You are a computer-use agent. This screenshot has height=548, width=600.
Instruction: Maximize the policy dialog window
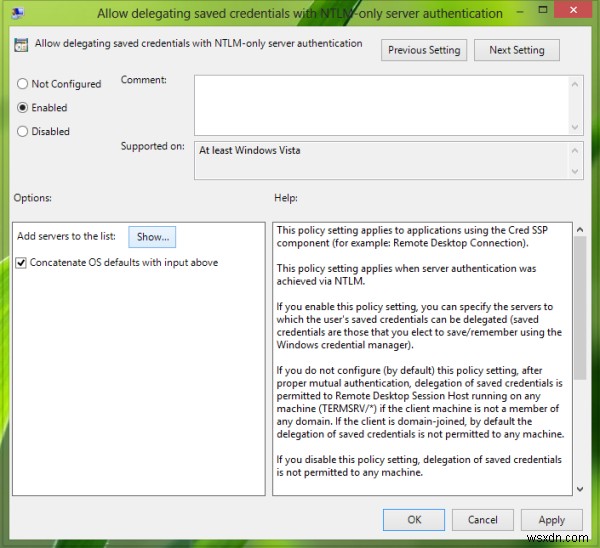click(543, 10)
